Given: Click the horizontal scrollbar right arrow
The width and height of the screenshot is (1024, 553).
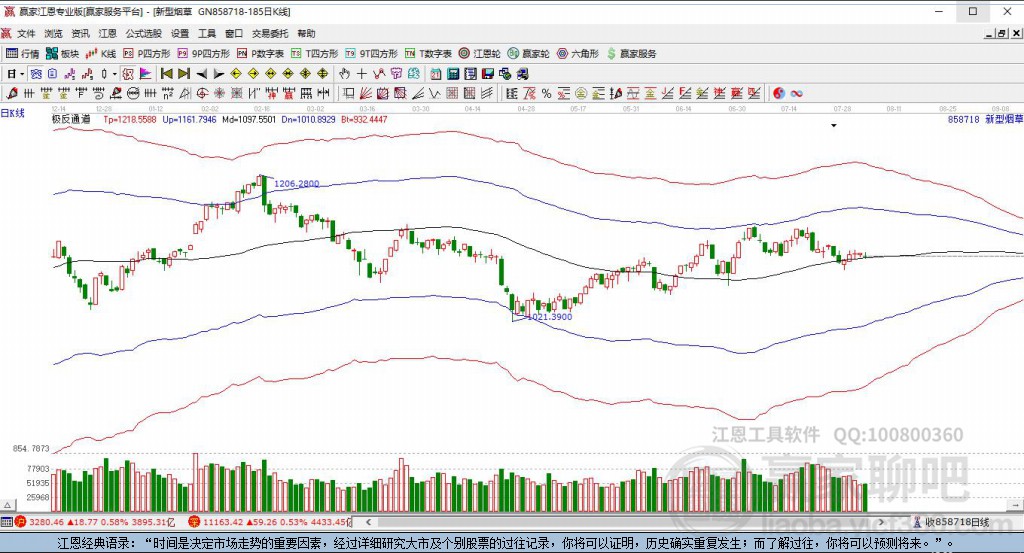Looking at the screenshot, I should tap(881, 522).
